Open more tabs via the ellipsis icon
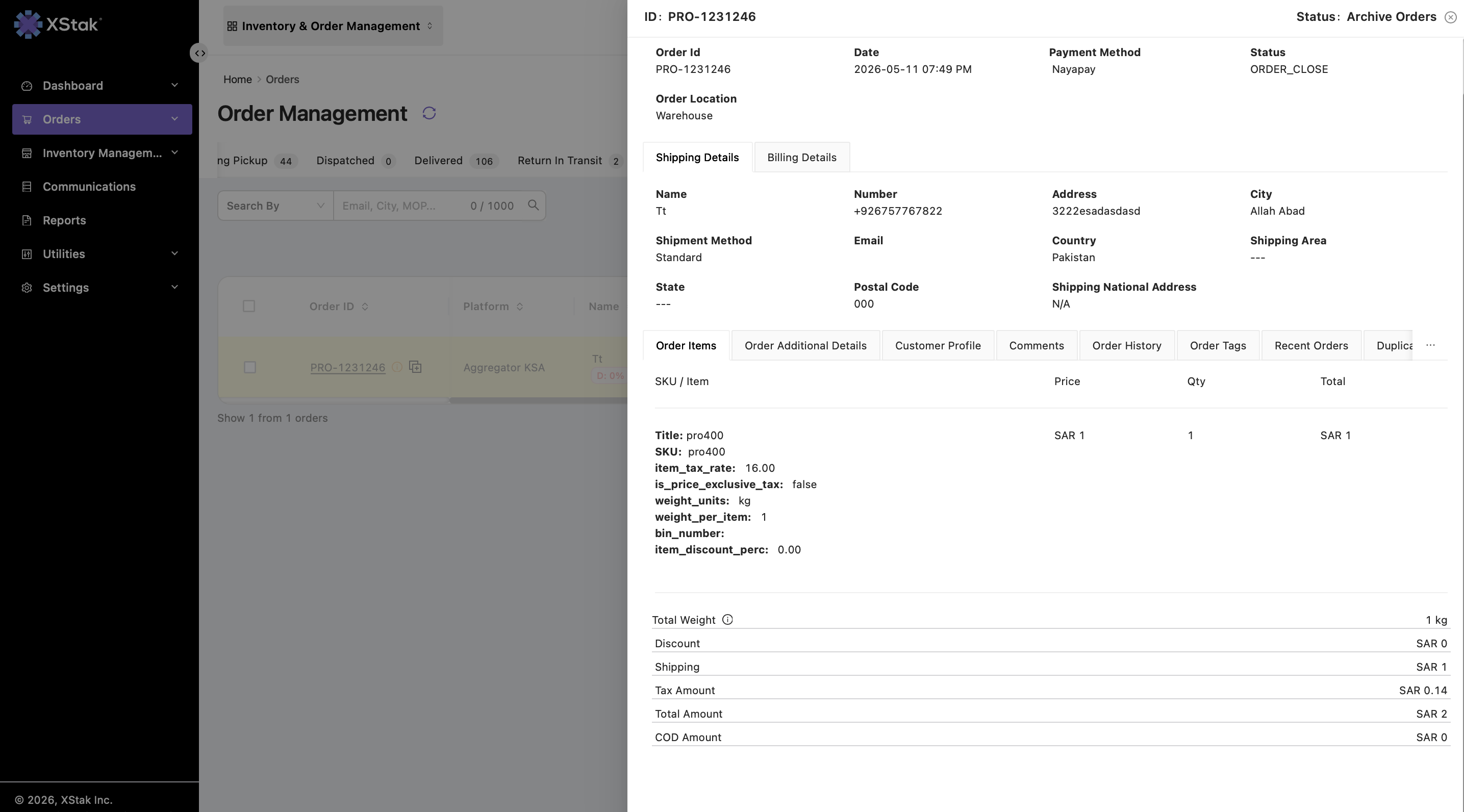1464x812 pixels. (x=1430, y=345)
